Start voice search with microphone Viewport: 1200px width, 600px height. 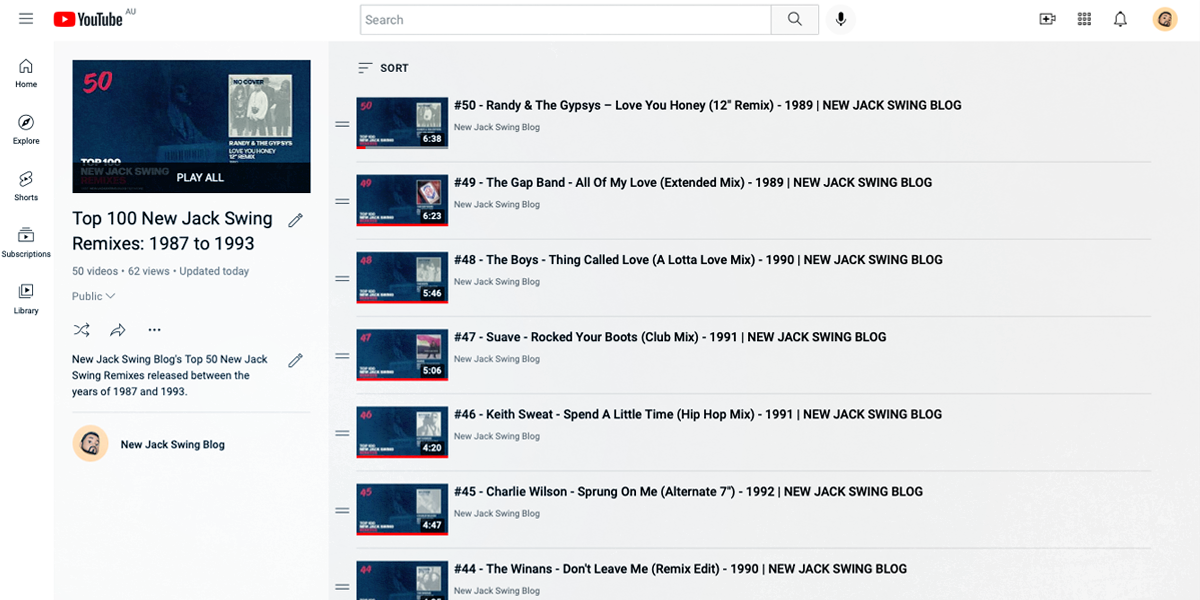click(841, 19)
